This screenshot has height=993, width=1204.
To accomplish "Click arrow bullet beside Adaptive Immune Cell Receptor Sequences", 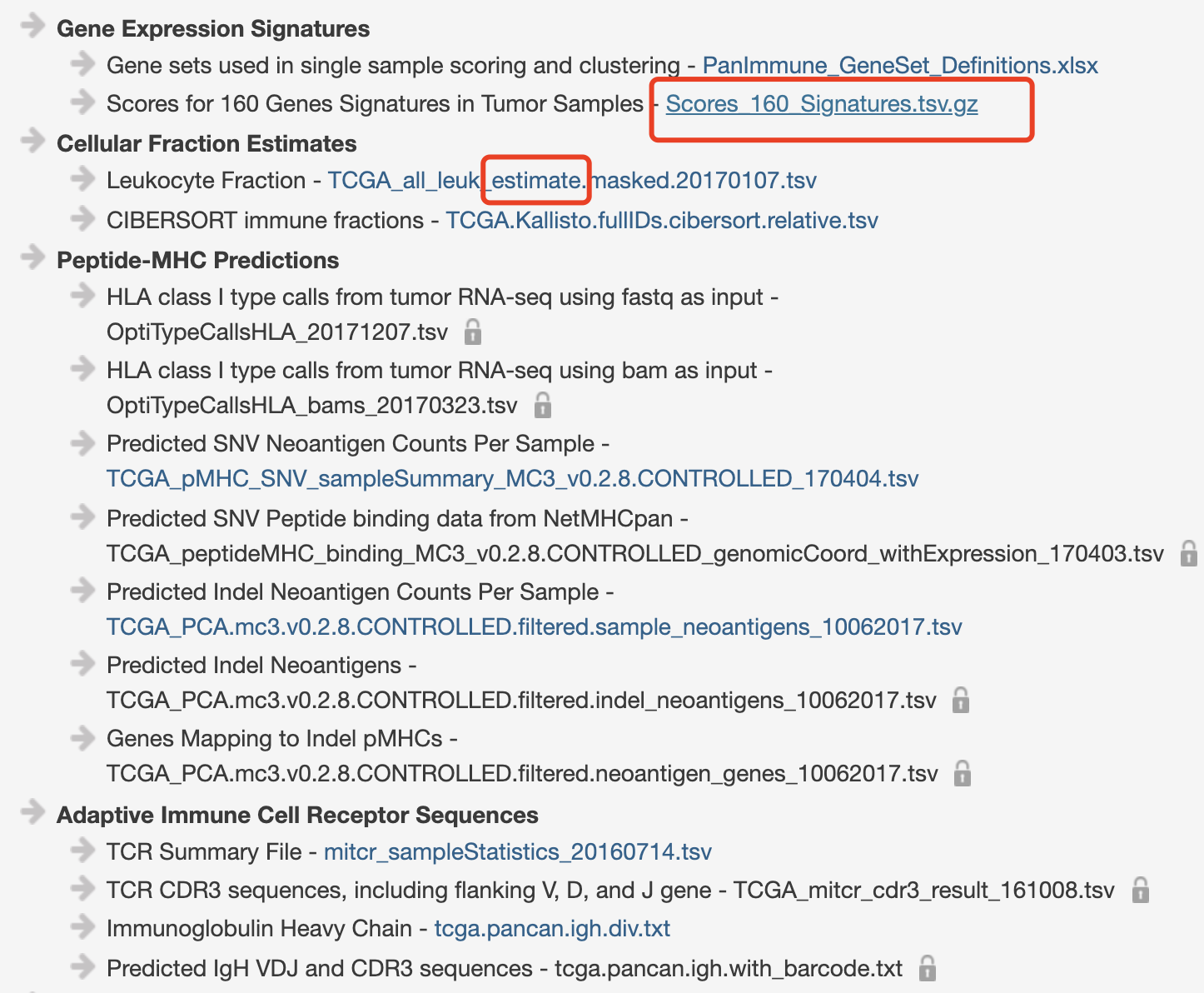I will (x=32, y=812).
